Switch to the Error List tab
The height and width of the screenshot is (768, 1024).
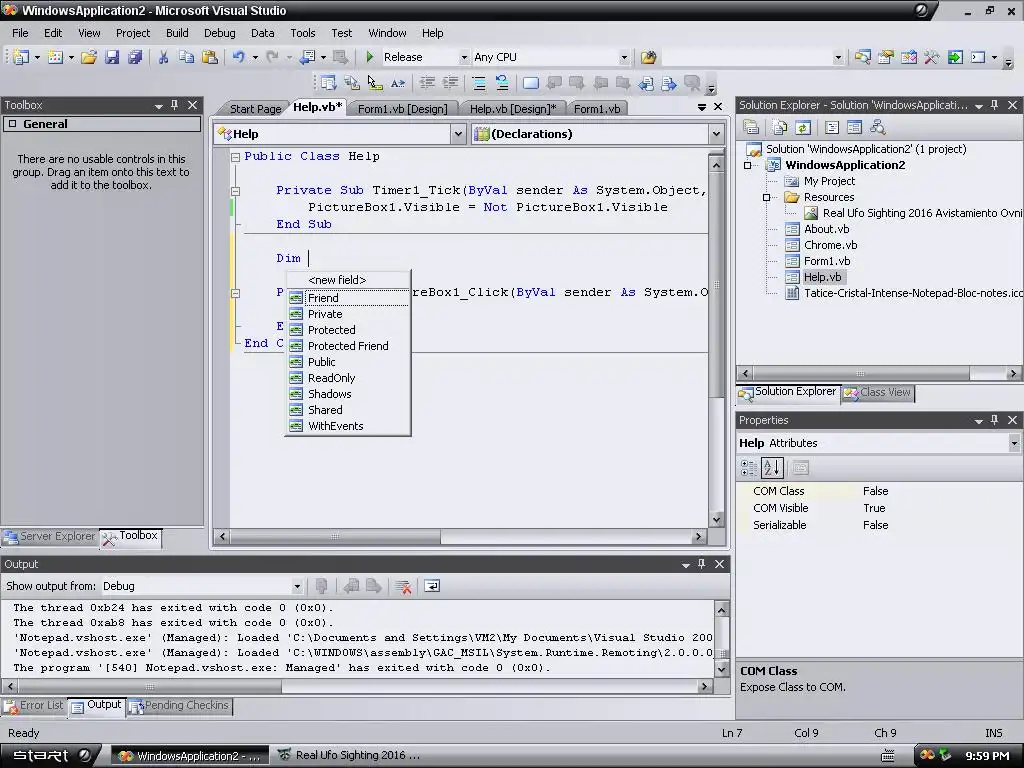pyautogui.click(x=34, y=705)
